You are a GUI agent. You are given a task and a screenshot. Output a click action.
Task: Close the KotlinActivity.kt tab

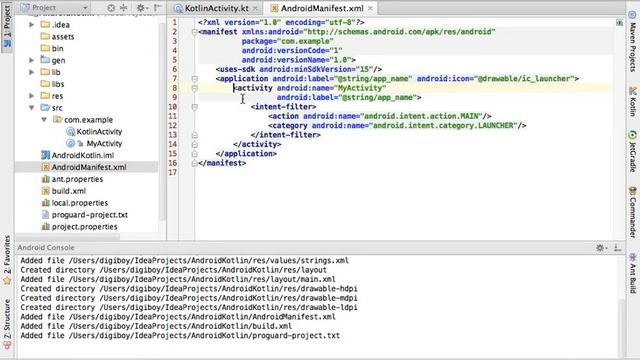pyautogui.click(x=255, y=8)
